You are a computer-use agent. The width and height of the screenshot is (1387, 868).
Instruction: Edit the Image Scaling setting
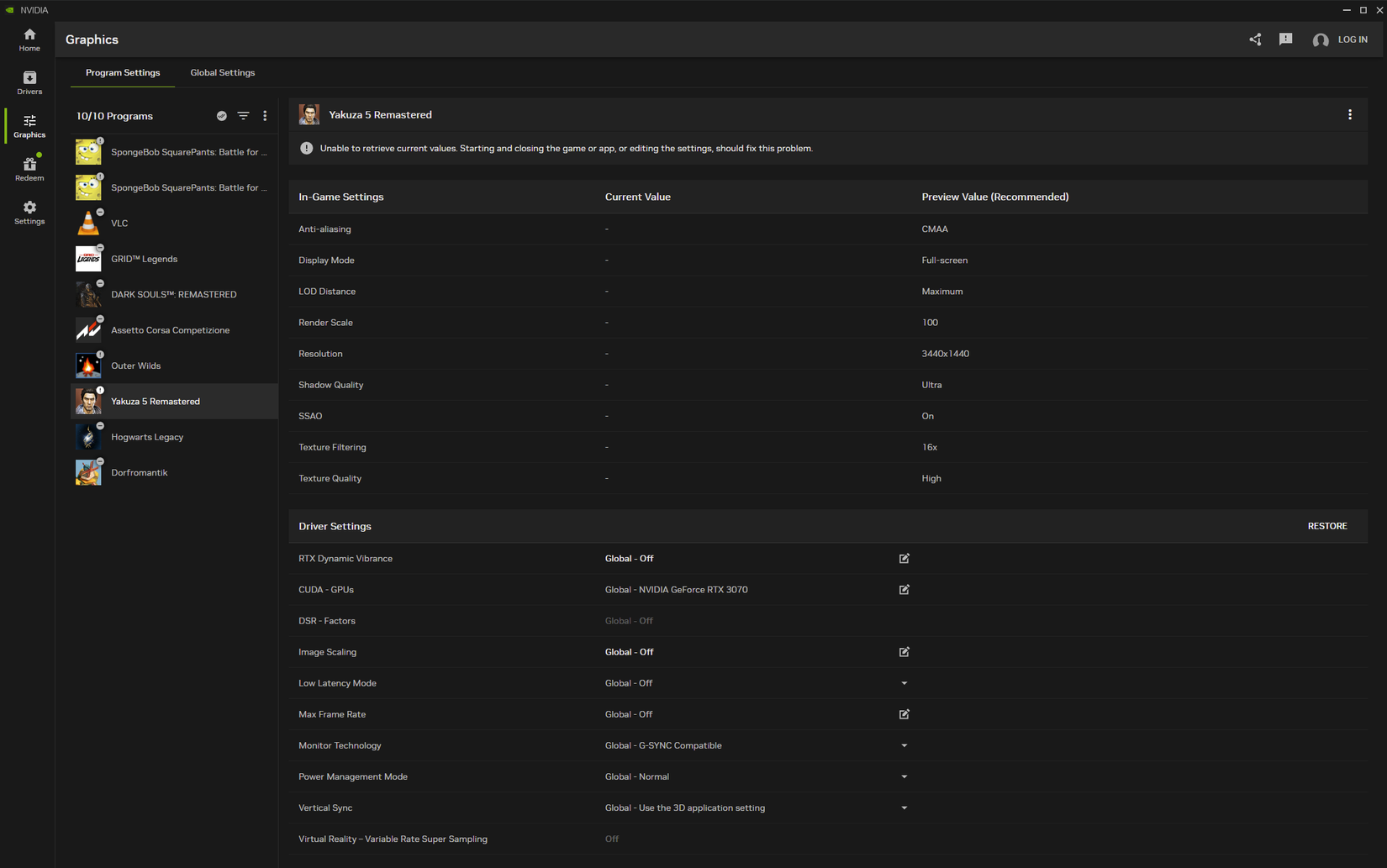[904, 652]
